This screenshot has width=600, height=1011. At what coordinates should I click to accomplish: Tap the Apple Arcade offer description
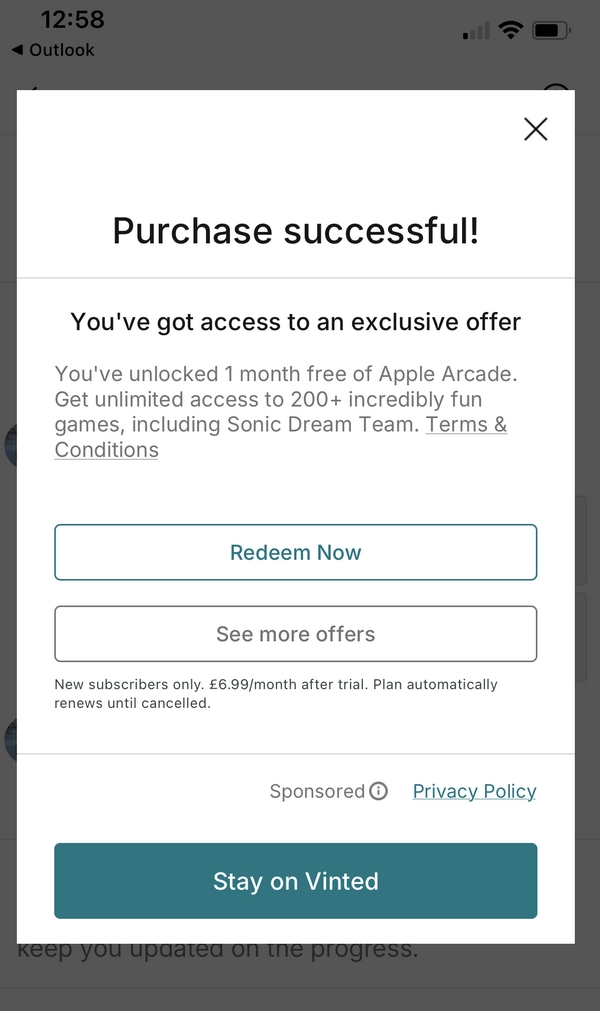[285, 399]
